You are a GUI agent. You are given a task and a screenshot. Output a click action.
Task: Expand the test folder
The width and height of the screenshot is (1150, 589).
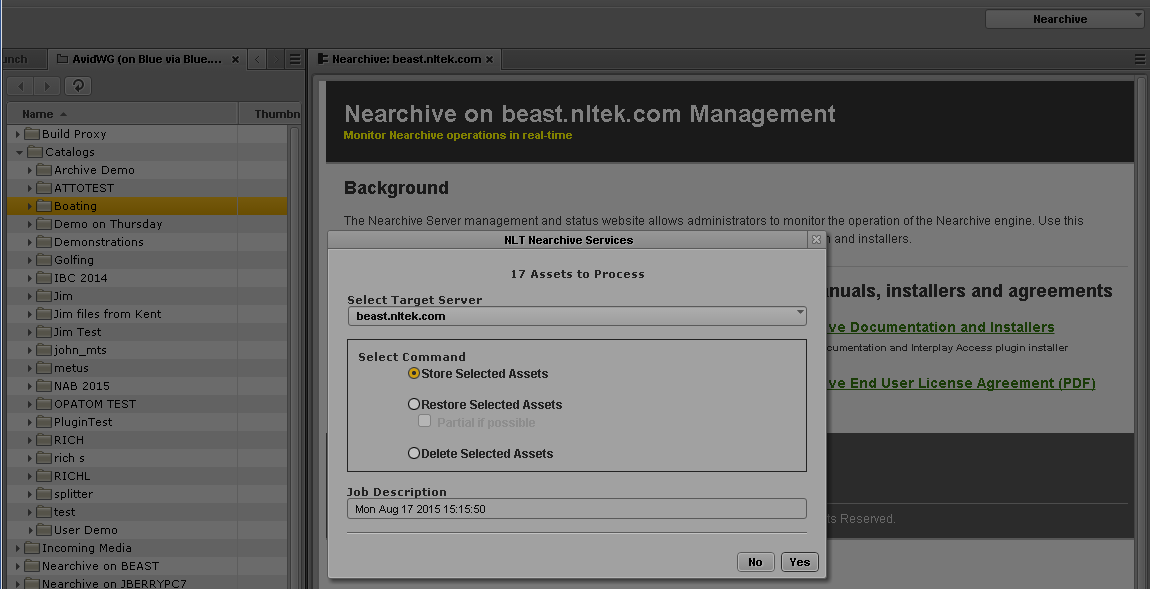[30, 512]
